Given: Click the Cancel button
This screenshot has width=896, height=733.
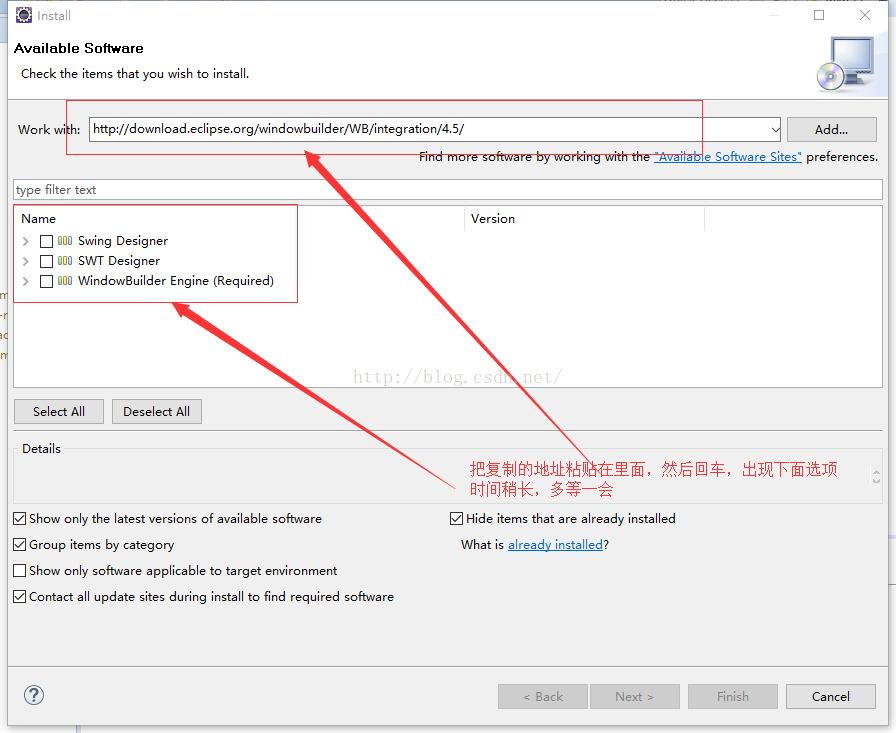Looking at the screenshot, I should 830,696.
